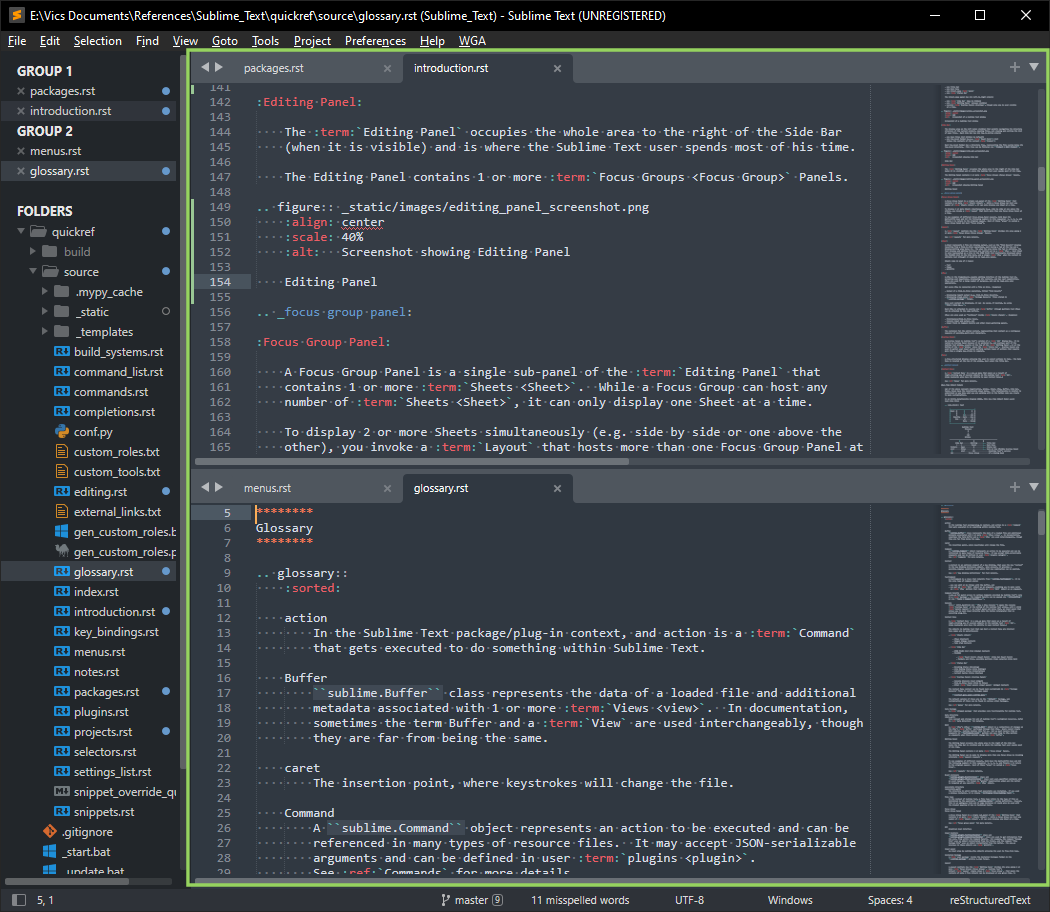Screen dimensions: 1050x912
Task: Click the _start.bat Windows file icon
Action: 49,852
